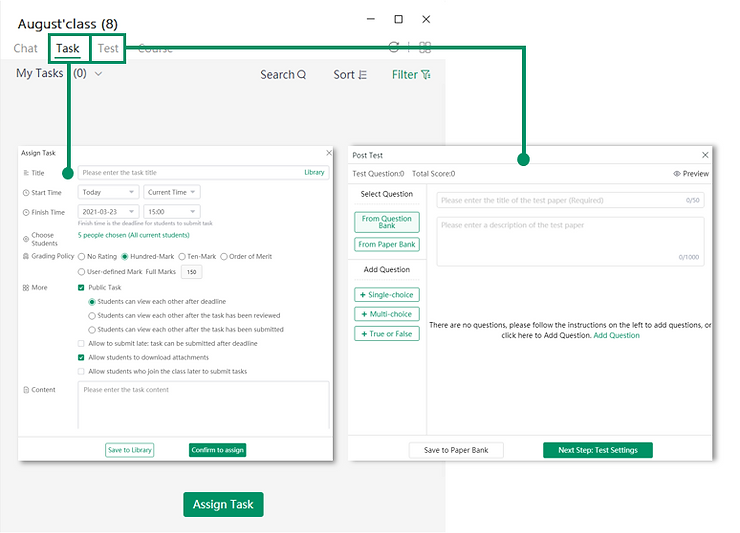Click the Preview eye icon in Post Test

point(677,174)
